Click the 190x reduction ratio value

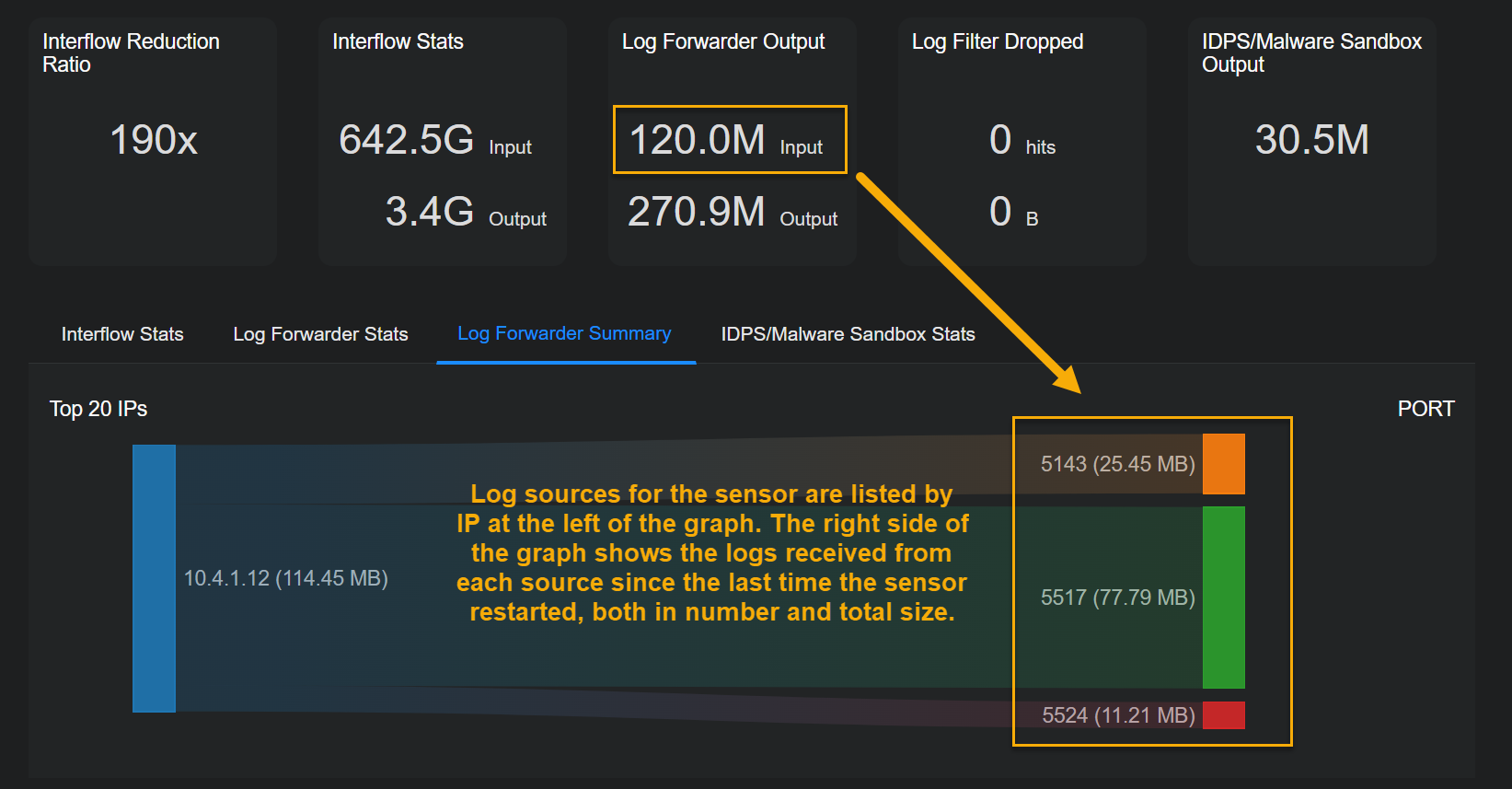154,140
